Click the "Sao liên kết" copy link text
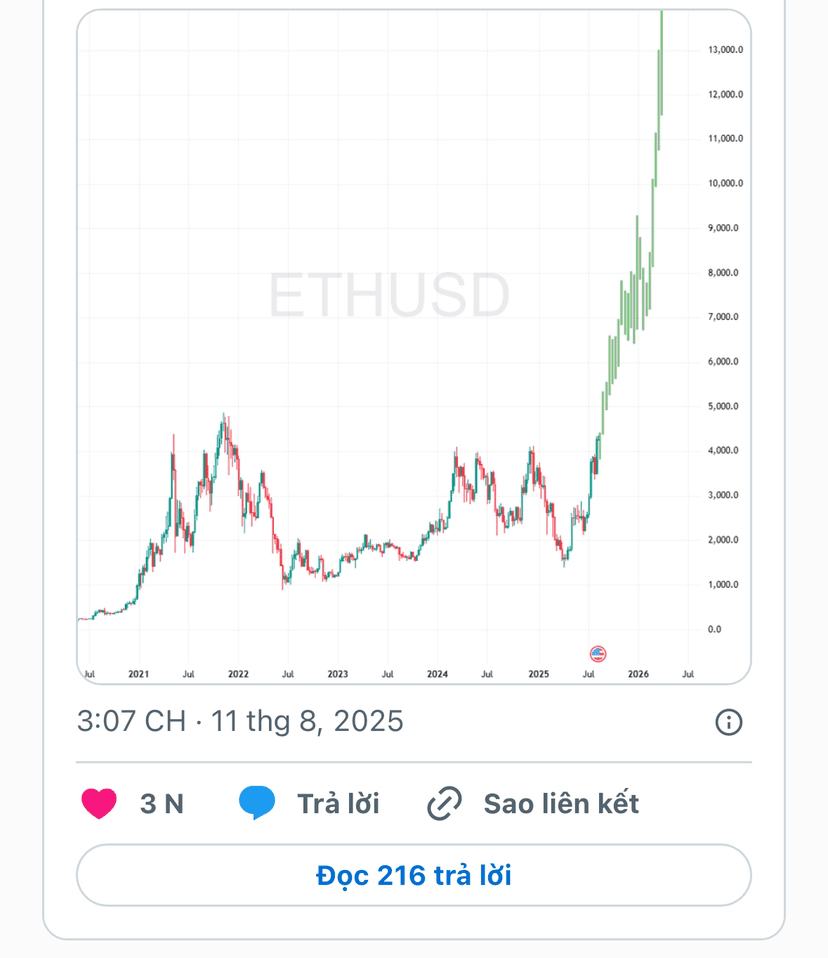This screenshot has height=958, width=828. tap(561, 804)
